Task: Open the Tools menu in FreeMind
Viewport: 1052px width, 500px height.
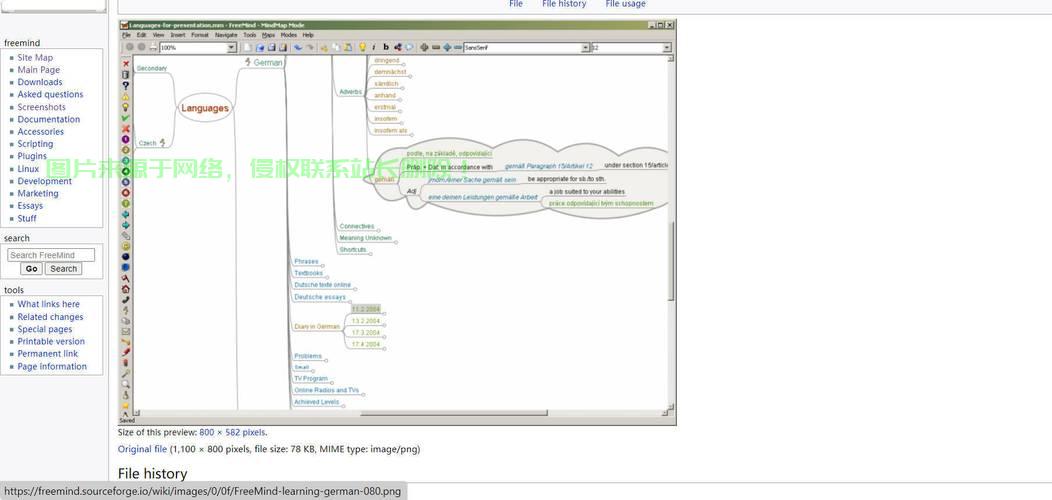Action: (250, 35)
